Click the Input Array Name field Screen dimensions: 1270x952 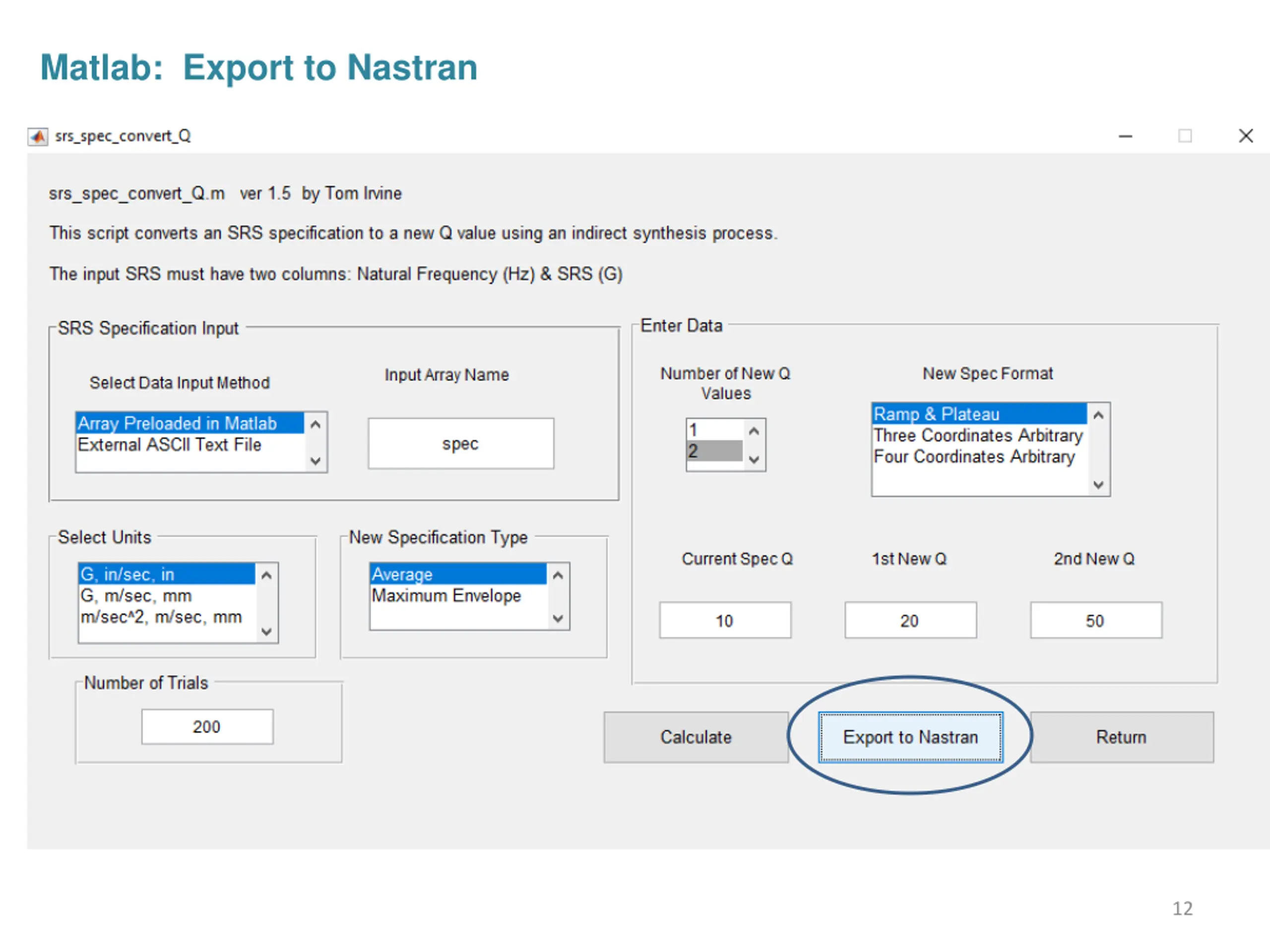pos(461,444)
